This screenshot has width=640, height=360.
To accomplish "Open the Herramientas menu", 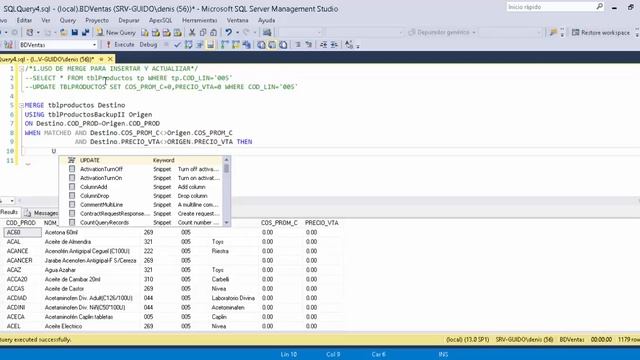I will tap(200, 20).
